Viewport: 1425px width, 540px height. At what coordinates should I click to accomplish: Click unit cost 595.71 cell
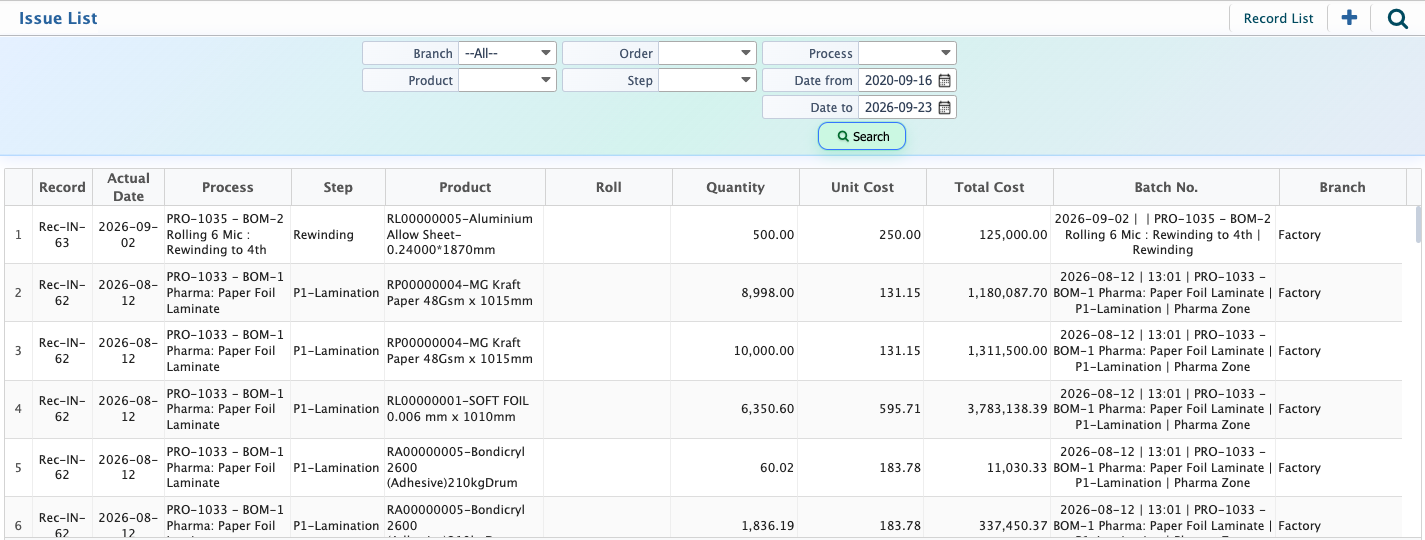click(862, 409)
